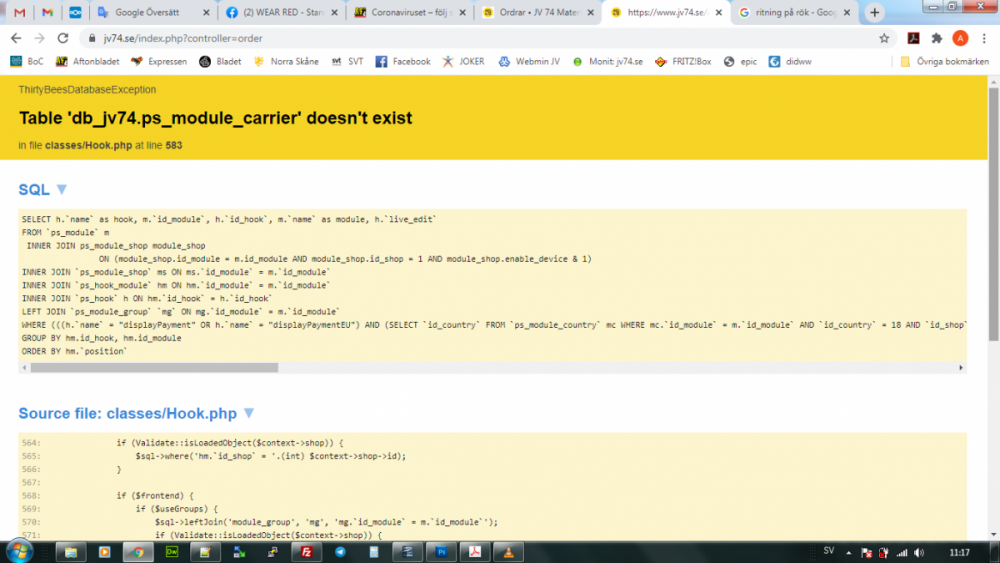The image size is (1000, 563).
Task: Open Adobe Reader from the taskbar
Action: (475, 552)
